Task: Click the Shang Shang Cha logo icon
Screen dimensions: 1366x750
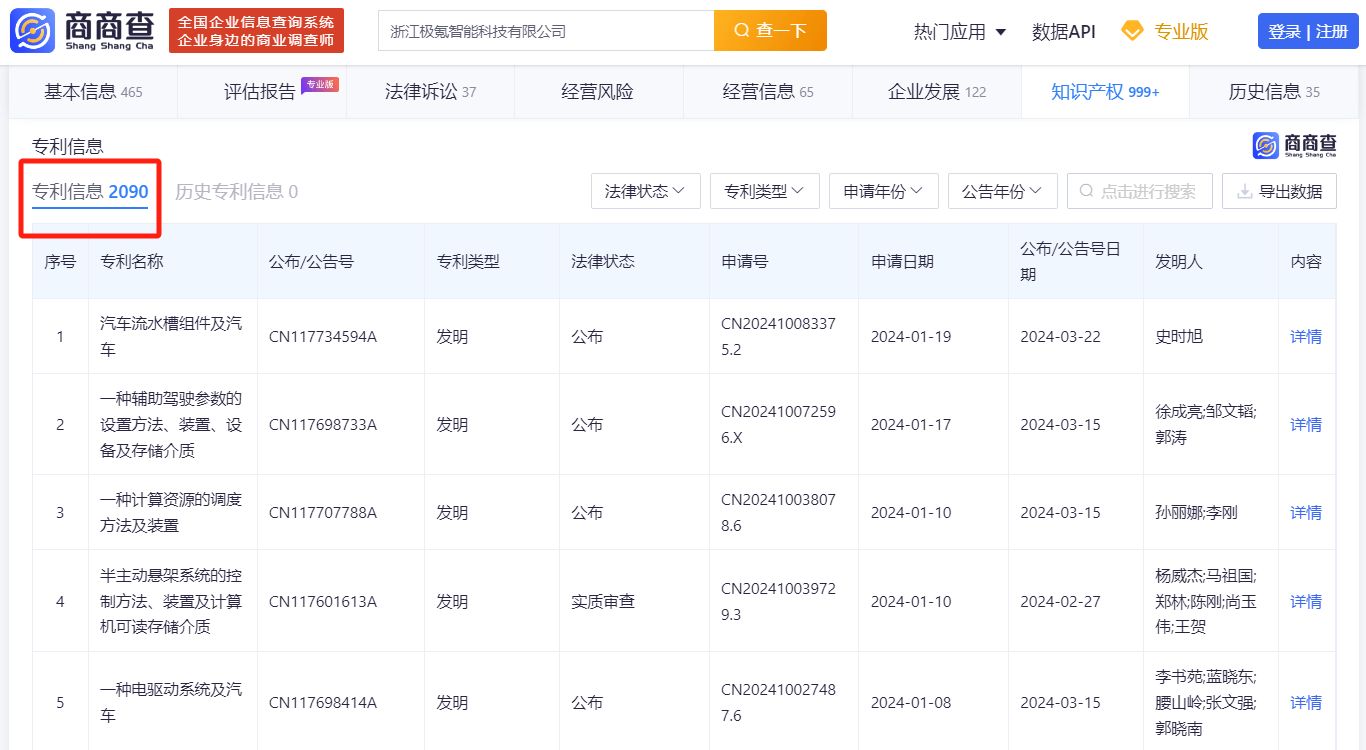Action: tap(33, 31)
